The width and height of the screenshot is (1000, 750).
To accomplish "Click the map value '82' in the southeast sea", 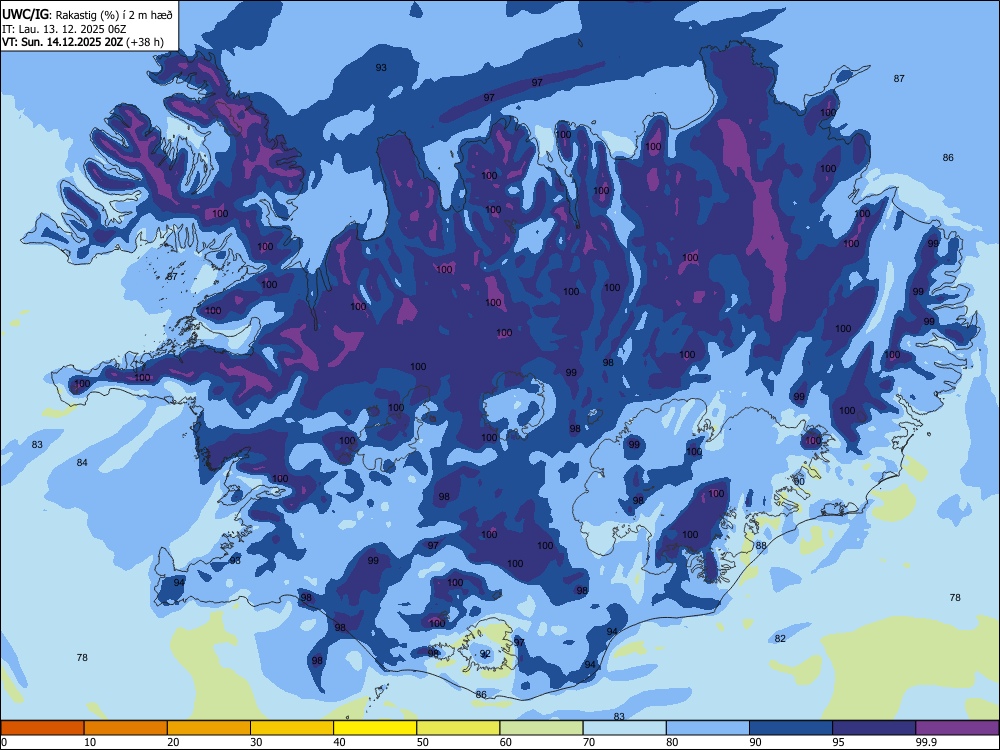I will [780, 638].
